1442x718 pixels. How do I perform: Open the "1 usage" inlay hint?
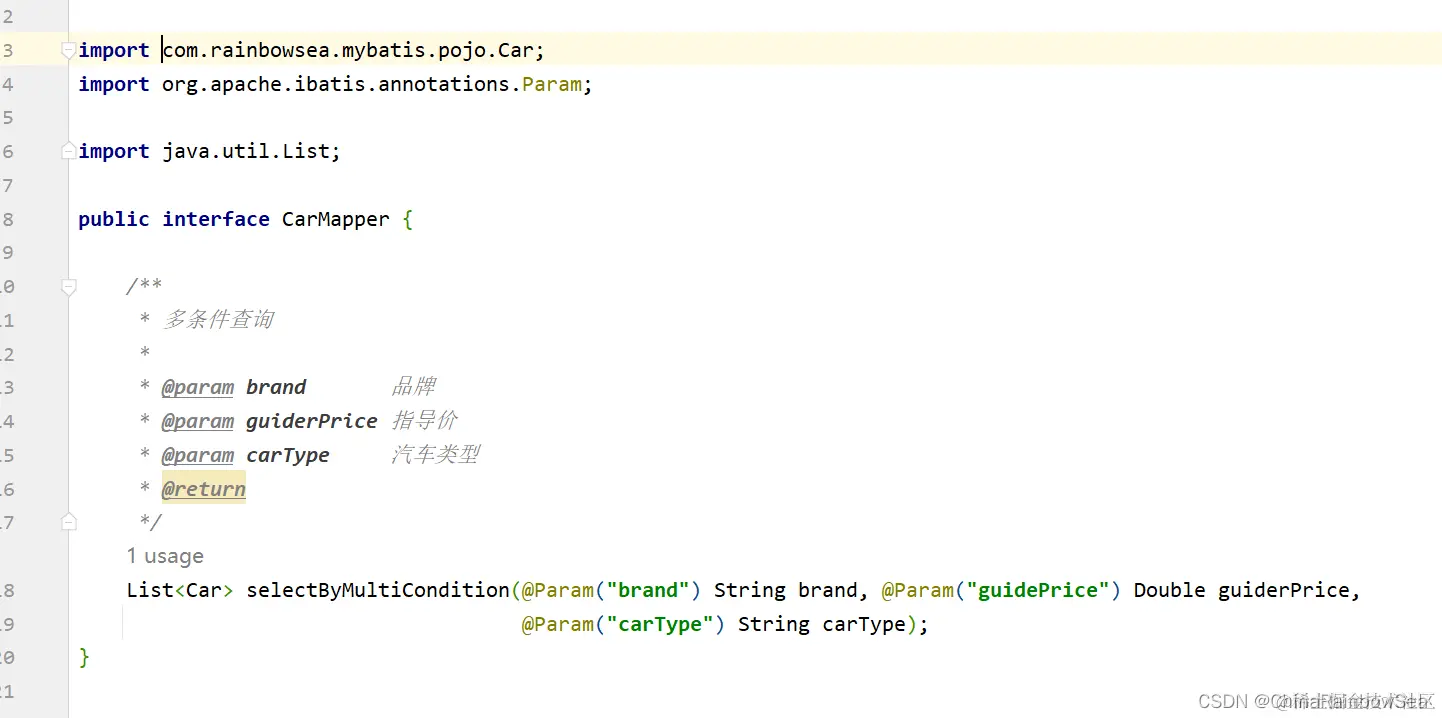click(165, 556)
